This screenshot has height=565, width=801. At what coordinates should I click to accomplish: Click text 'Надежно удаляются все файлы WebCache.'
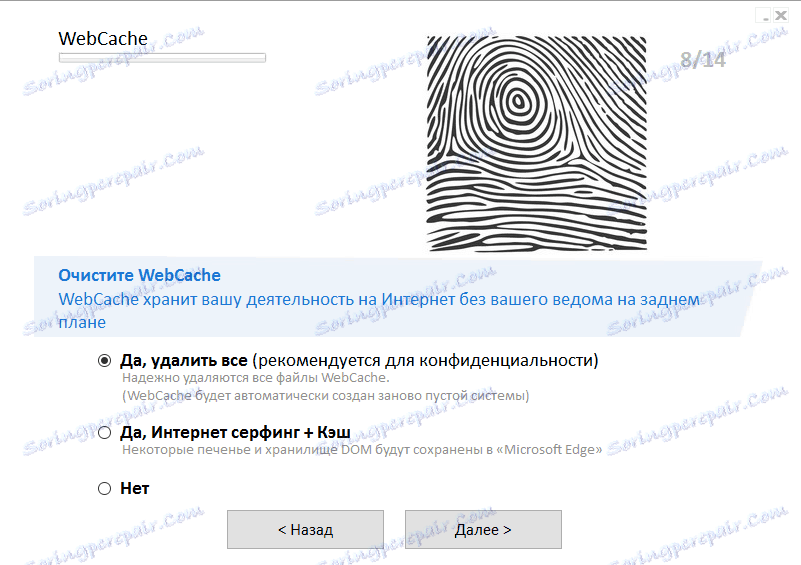255,378
